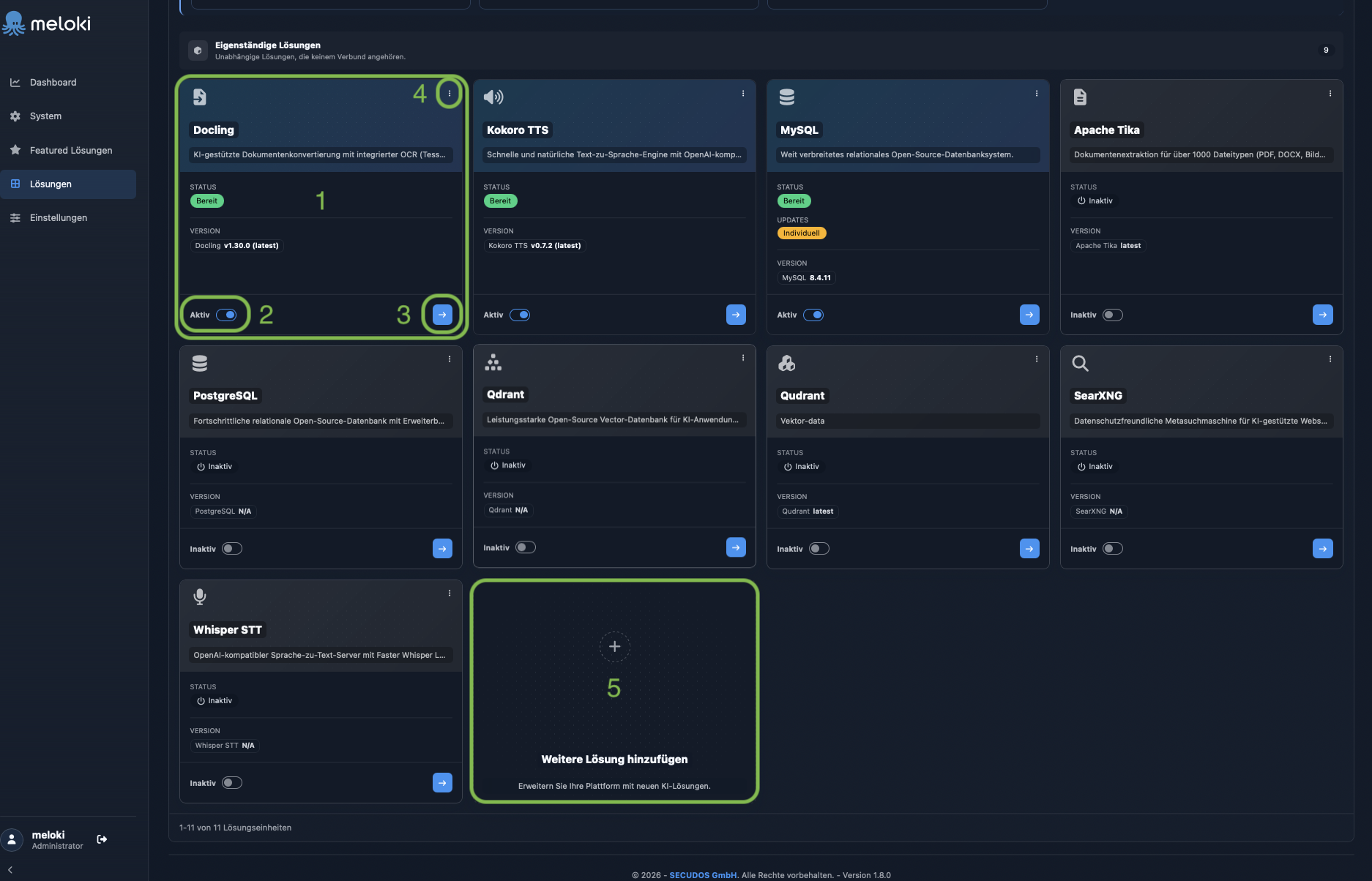Enable the Whisper STT switch
The image size is (1372, 881).
pyautogui.click(x=232, y=783)
